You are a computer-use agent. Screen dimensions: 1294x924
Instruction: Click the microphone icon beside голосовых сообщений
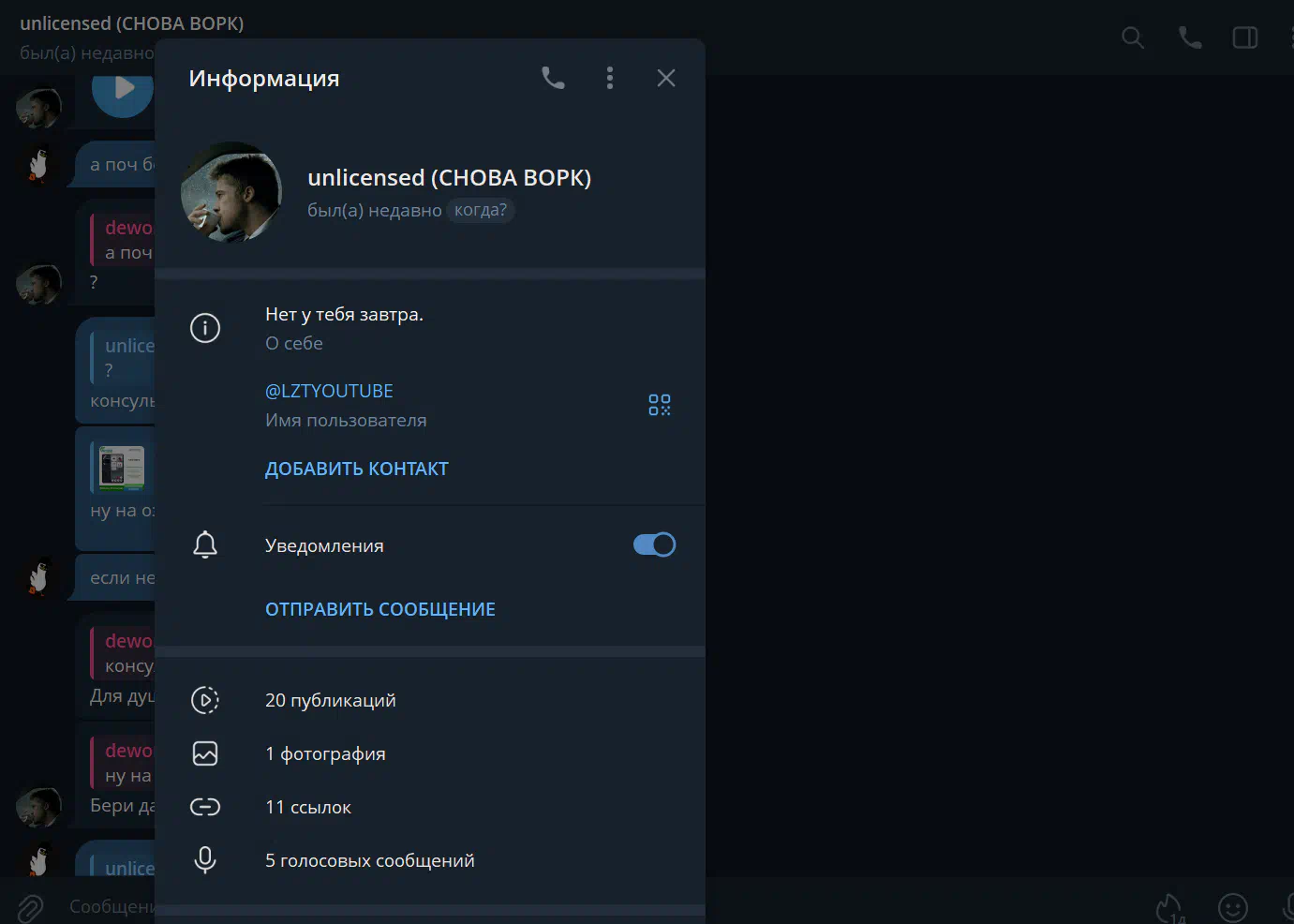205,860
